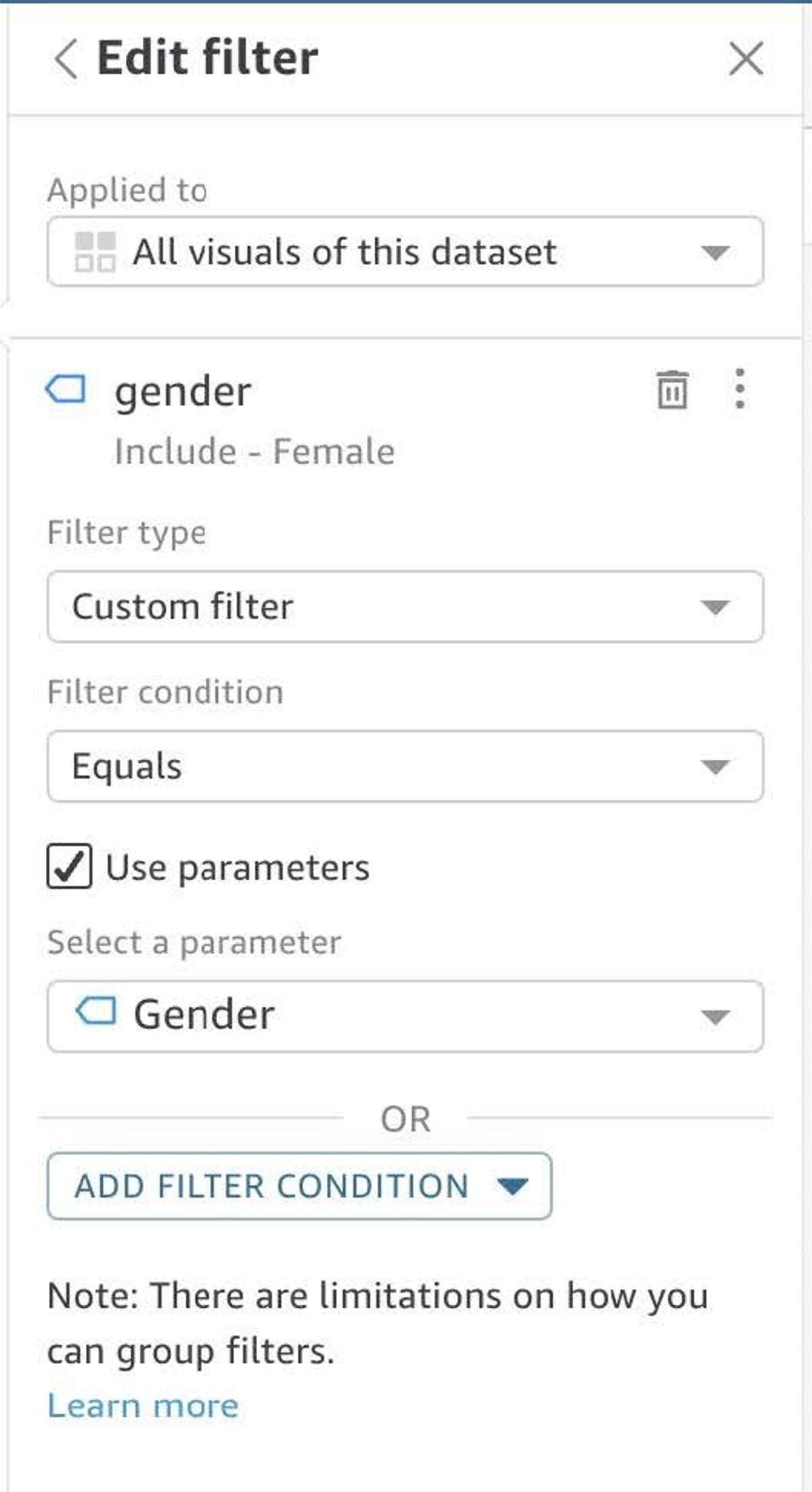Viewport: 812px width, 1492px height.
Task: Expand the Filter type dropdown arrow
Action: pyautogui.click(x=715, y=607)
